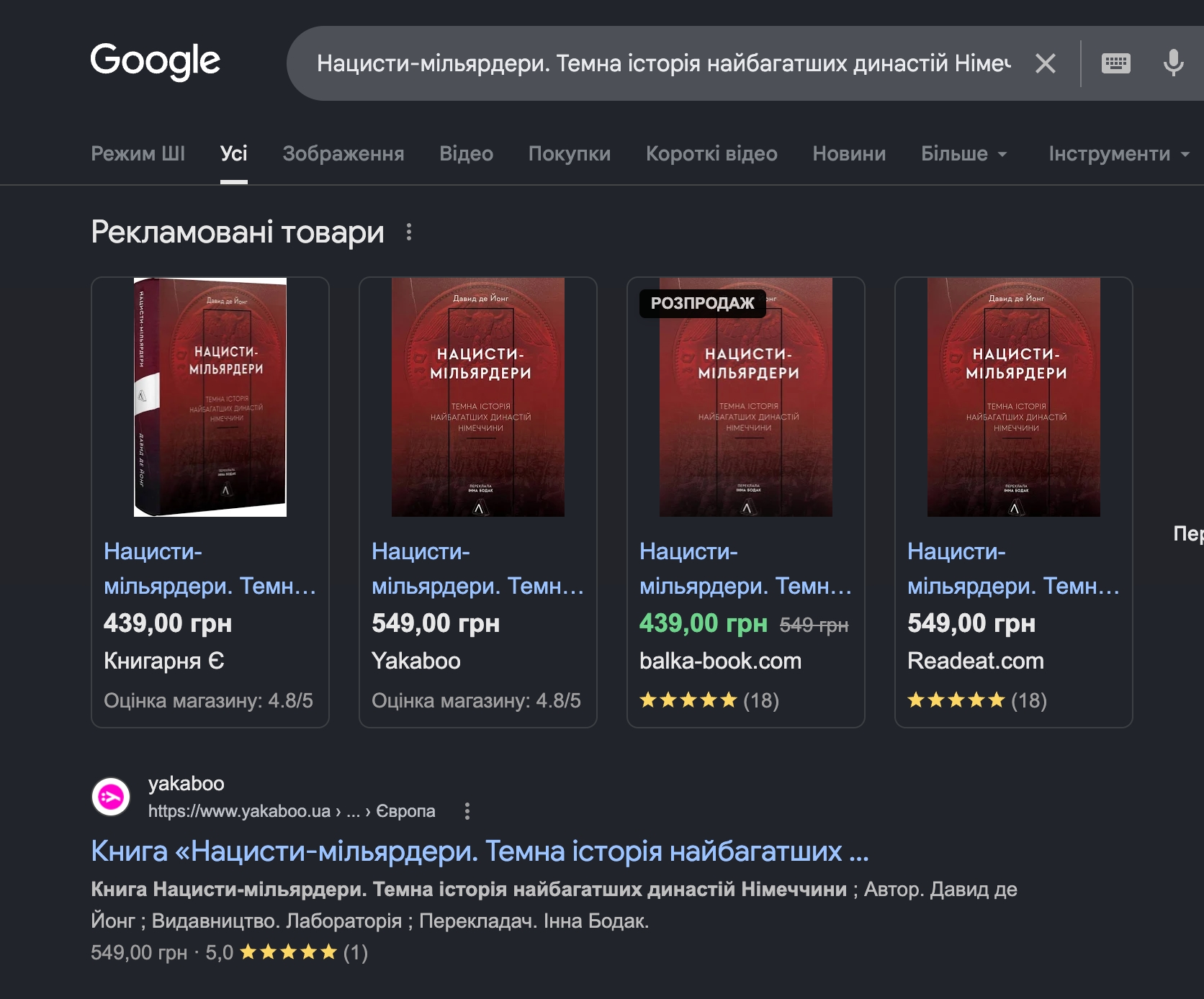Viewport: 1204px width, 999px height.
Task: Expand the Більше dropdown
Action: pyautogui.click(x=964, y=153)
